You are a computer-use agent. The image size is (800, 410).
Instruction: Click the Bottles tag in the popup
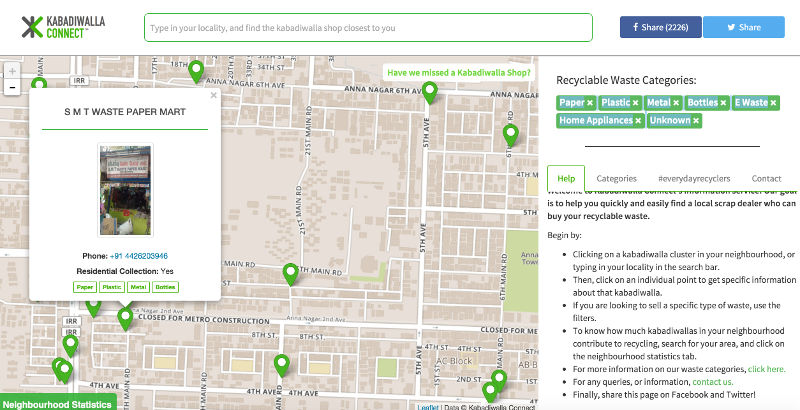(165, 287)
